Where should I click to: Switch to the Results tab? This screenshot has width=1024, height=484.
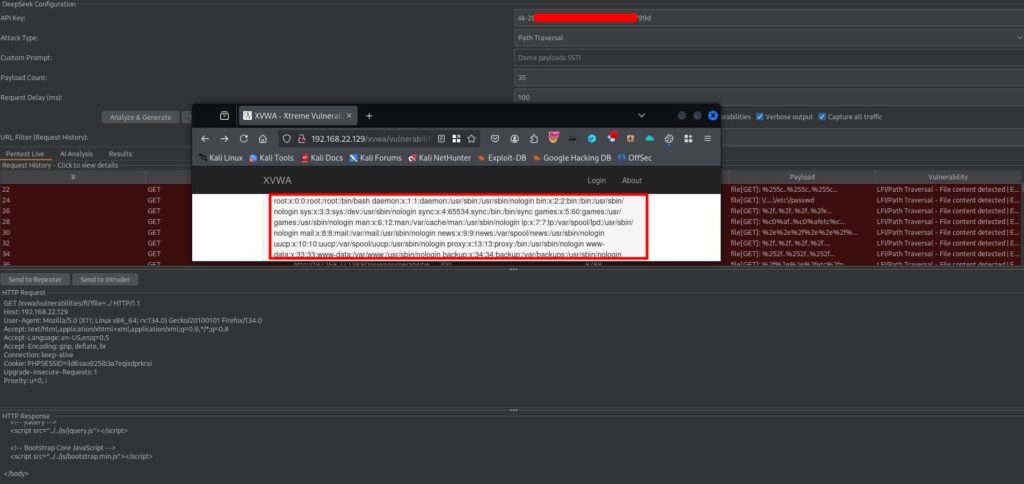coord(120,154)
